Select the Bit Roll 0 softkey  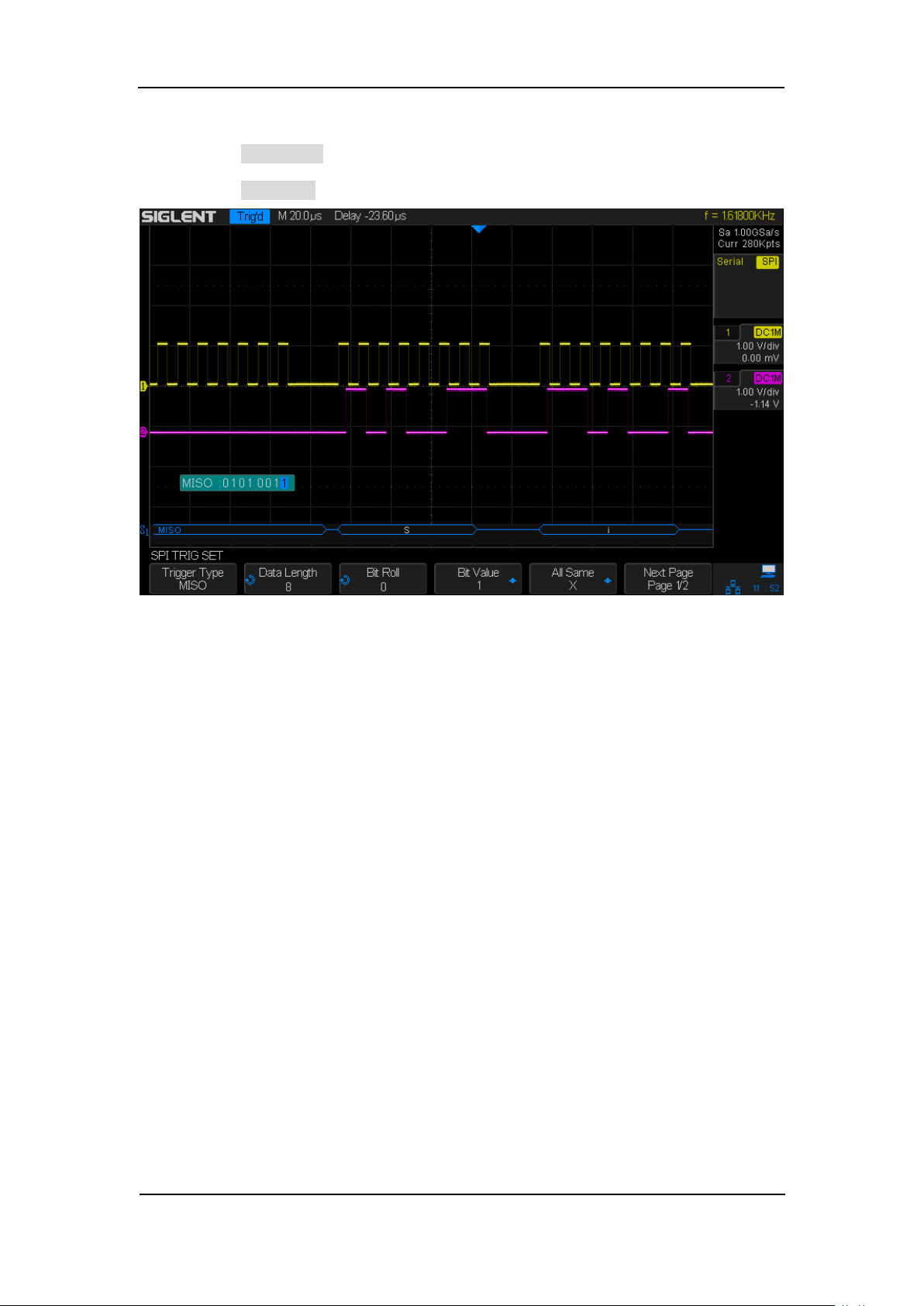pyautogui.click(x=383, y=579)
